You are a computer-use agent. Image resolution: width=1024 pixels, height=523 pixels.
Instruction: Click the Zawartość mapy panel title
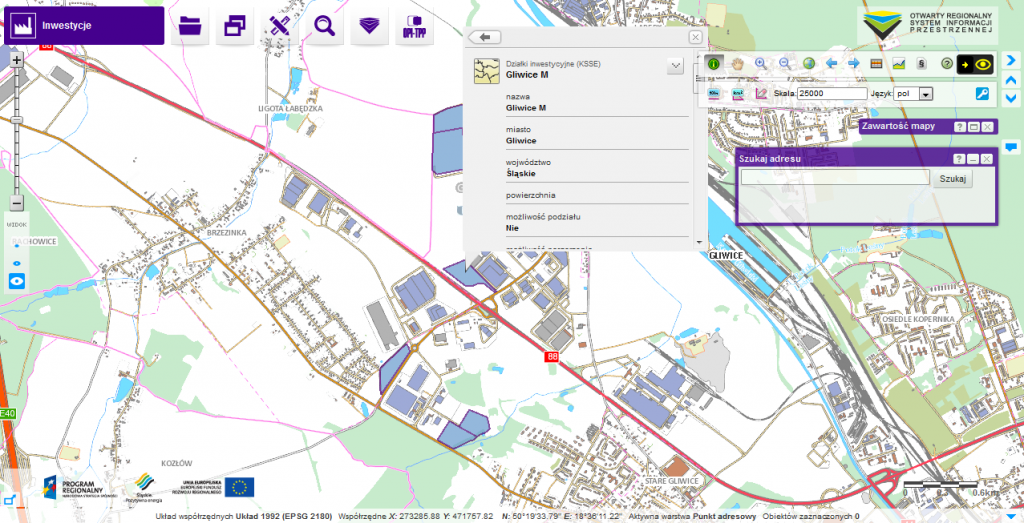[x=899, y=126]
